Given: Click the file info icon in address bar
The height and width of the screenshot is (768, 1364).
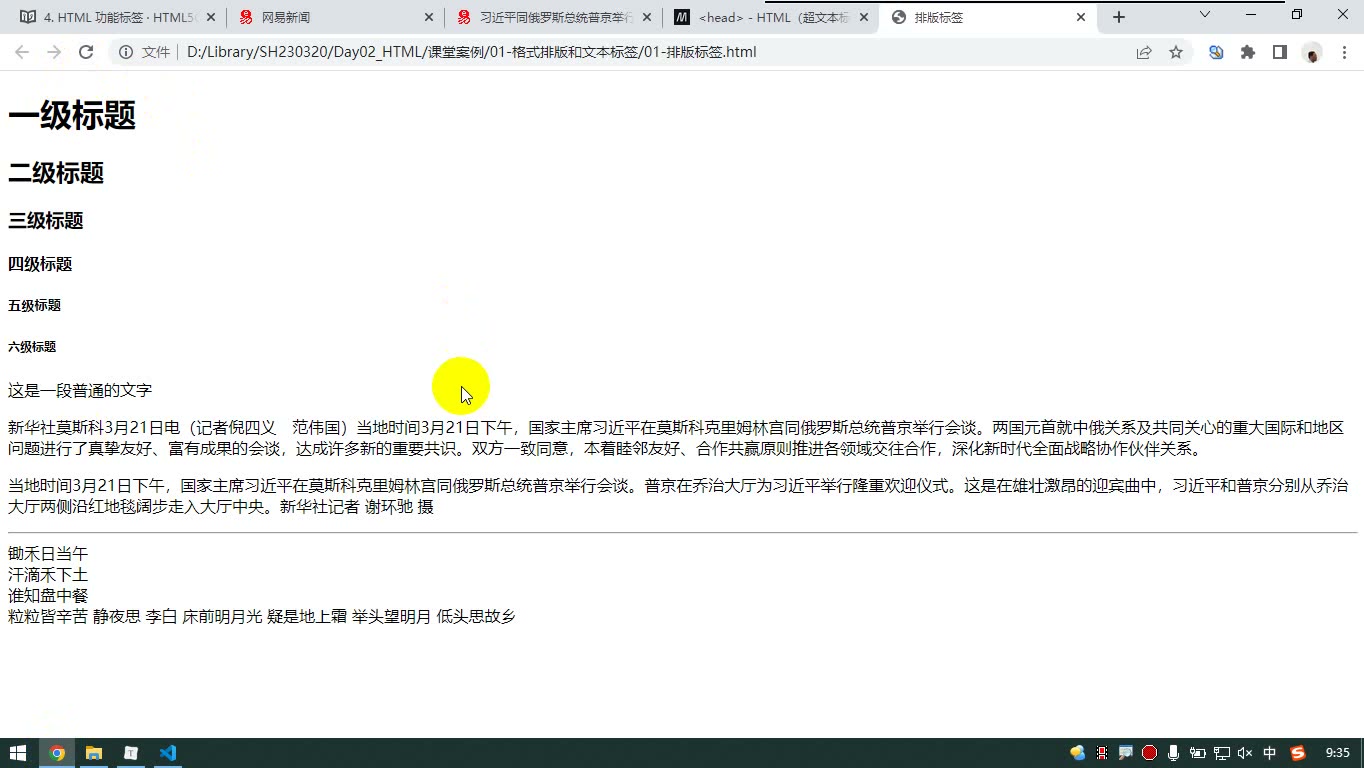Looking at the screenshot, I should pyautogui.click(x=126, y=52).
